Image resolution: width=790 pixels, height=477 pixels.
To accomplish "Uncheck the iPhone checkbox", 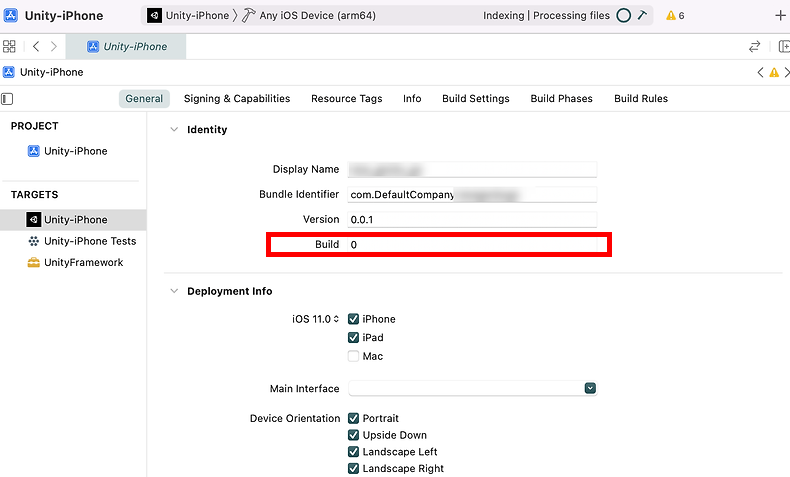I will (353, 319).
